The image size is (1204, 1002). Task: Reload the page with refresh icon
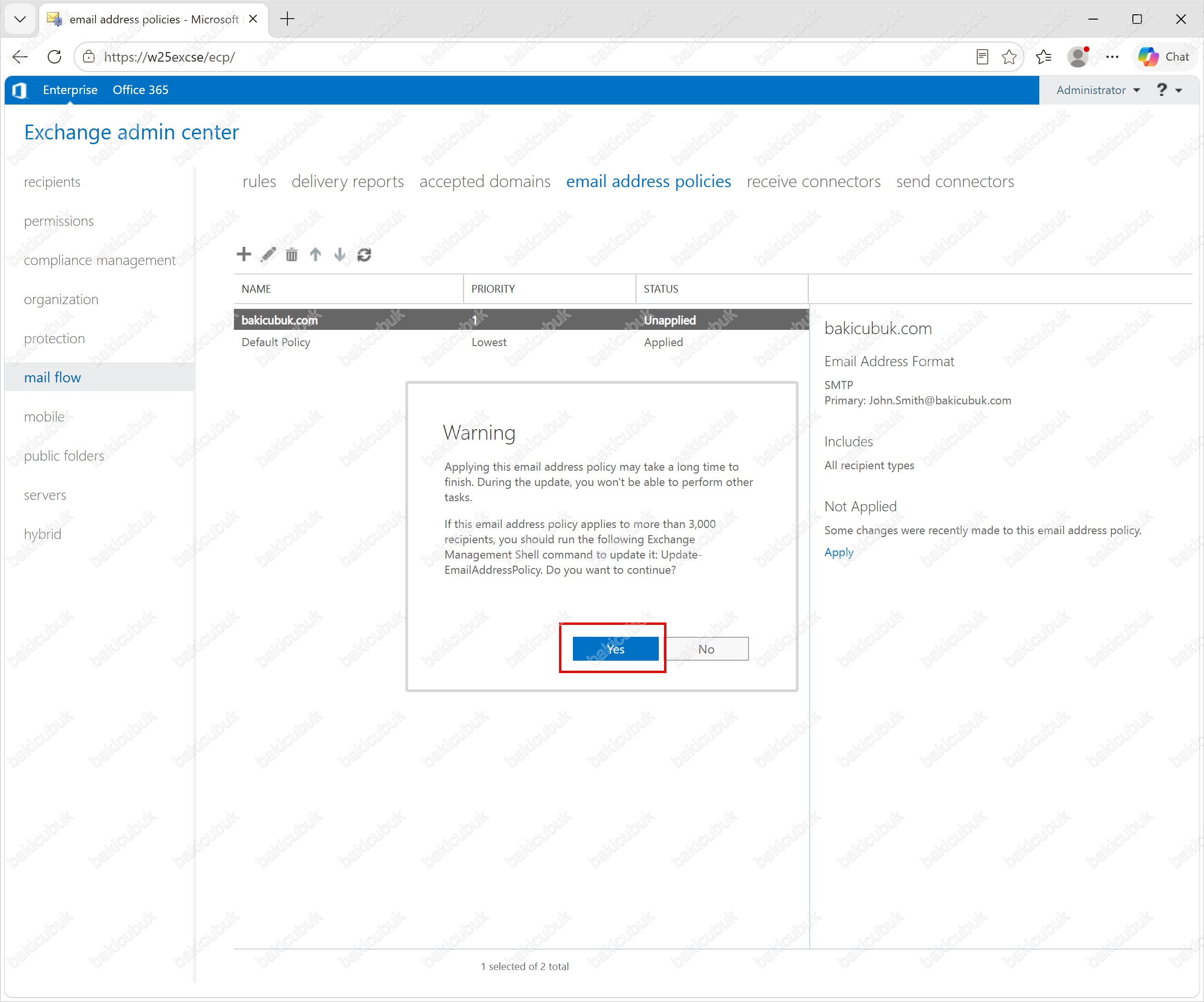click(x=54, y=57)
